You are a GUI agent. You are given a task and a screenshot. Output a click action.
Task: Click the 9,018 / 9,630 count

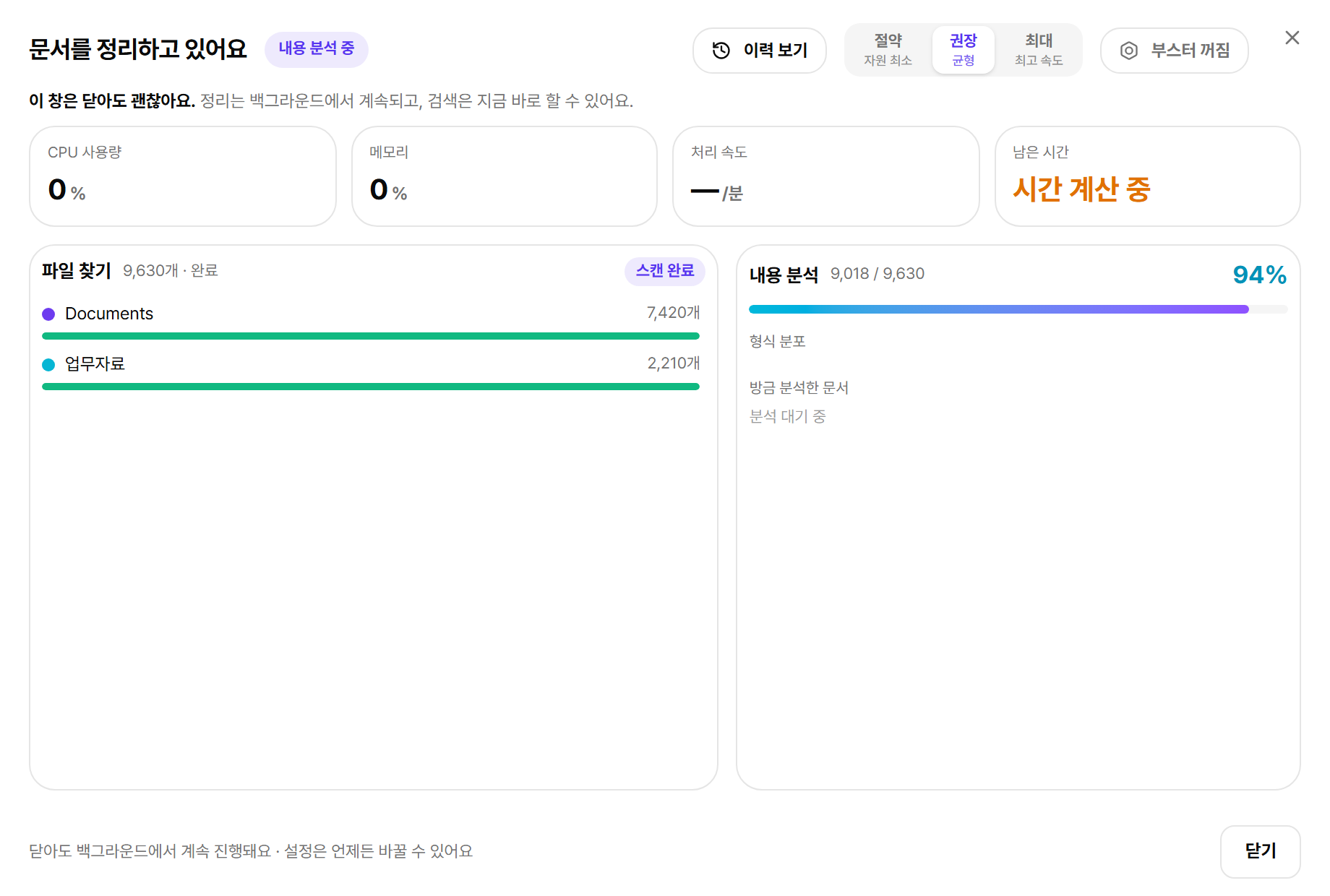[877, 274]
